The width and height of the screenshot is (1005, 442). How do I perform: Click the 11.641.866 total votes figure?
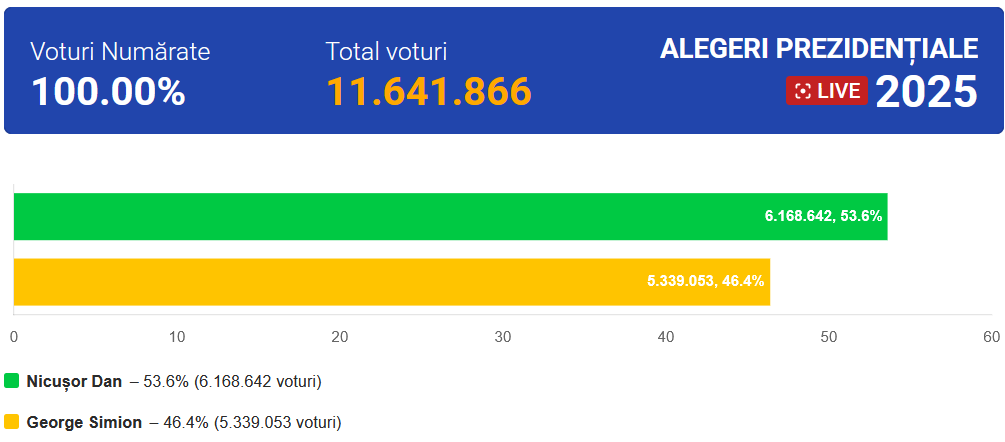point(429,92)
